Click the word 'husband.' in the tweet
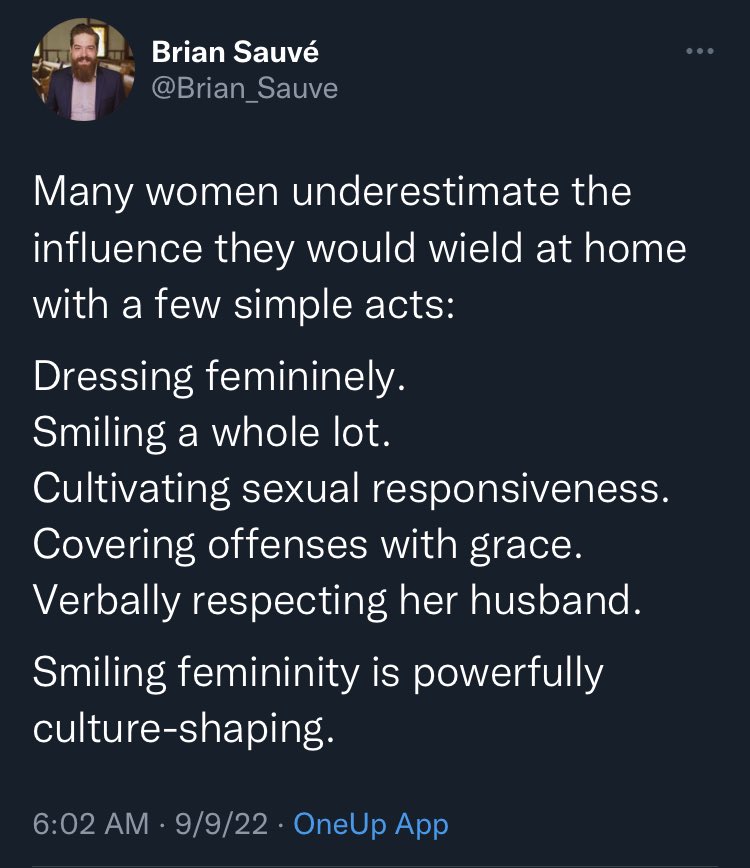Viewport: 750px width, 868px height. [x=556, y=600]
